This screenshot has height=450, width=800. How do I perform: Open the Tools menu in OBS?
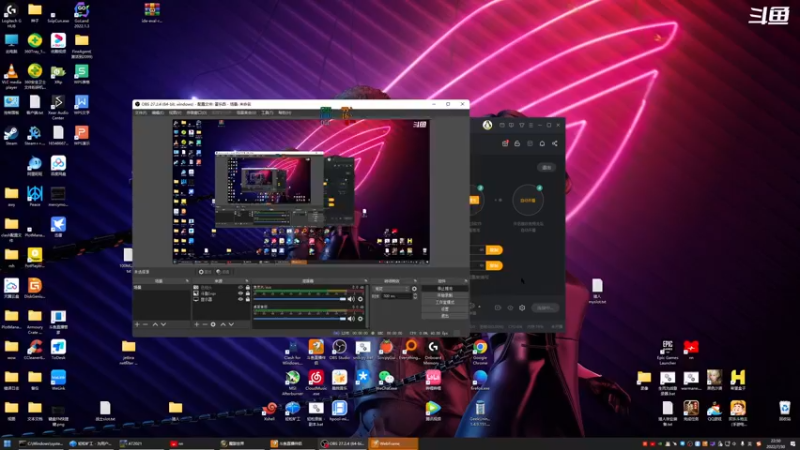tap(267, 113)
